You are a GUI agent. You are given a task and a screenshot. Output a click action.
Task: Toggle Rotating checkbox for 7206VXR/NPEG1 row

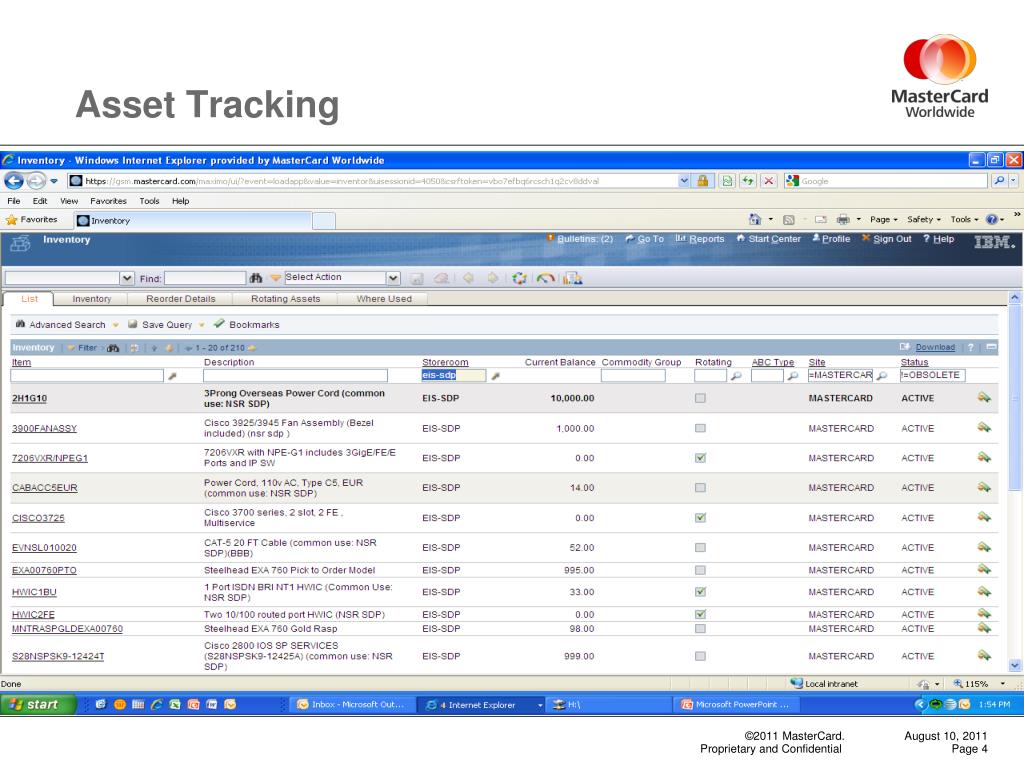coord(700,458)
